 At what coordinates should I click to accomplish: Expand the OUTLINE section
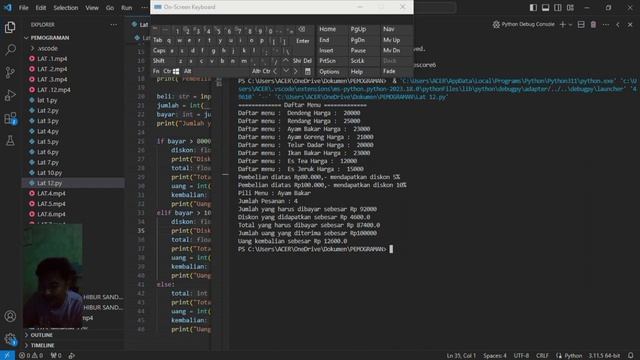(x=42, y=335)
